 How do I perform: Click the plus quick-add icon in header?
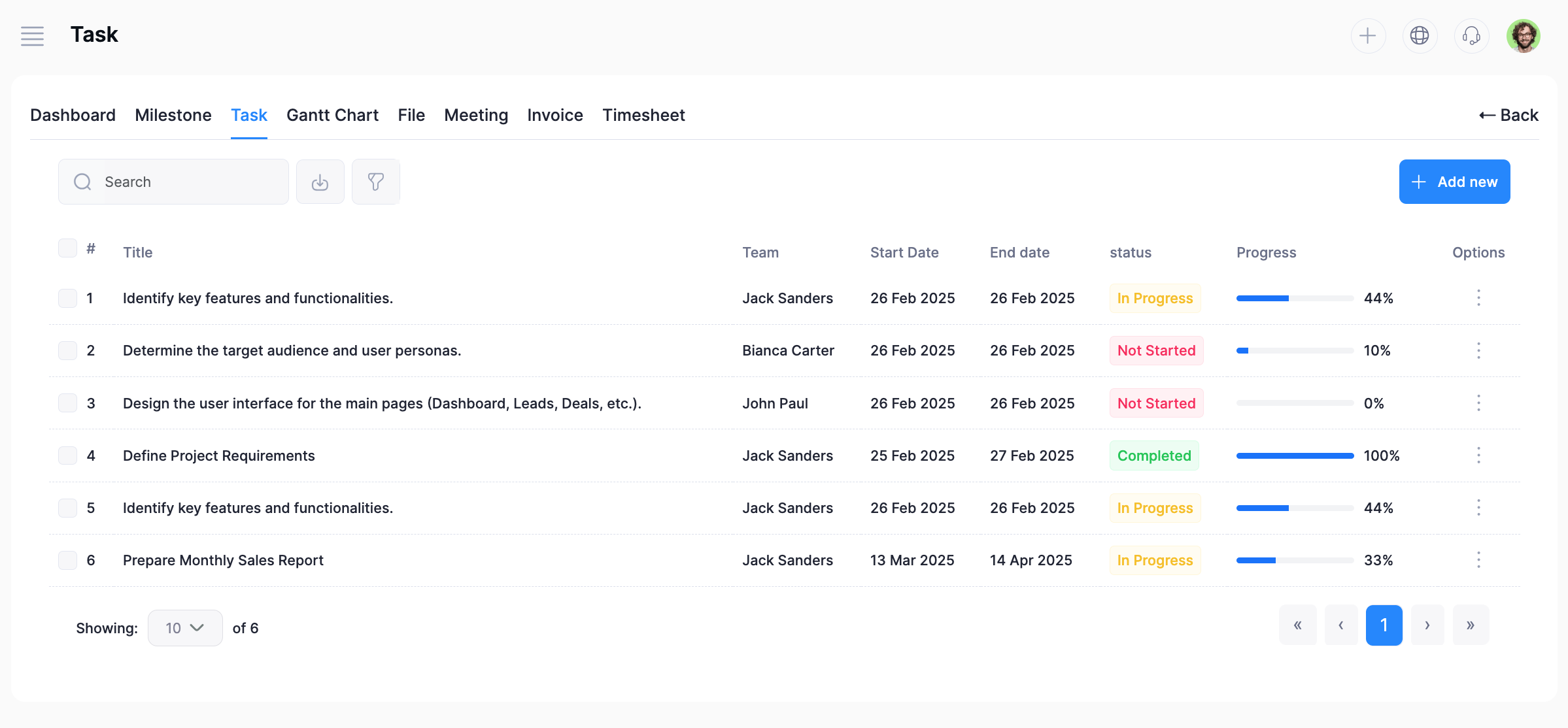1367,36
